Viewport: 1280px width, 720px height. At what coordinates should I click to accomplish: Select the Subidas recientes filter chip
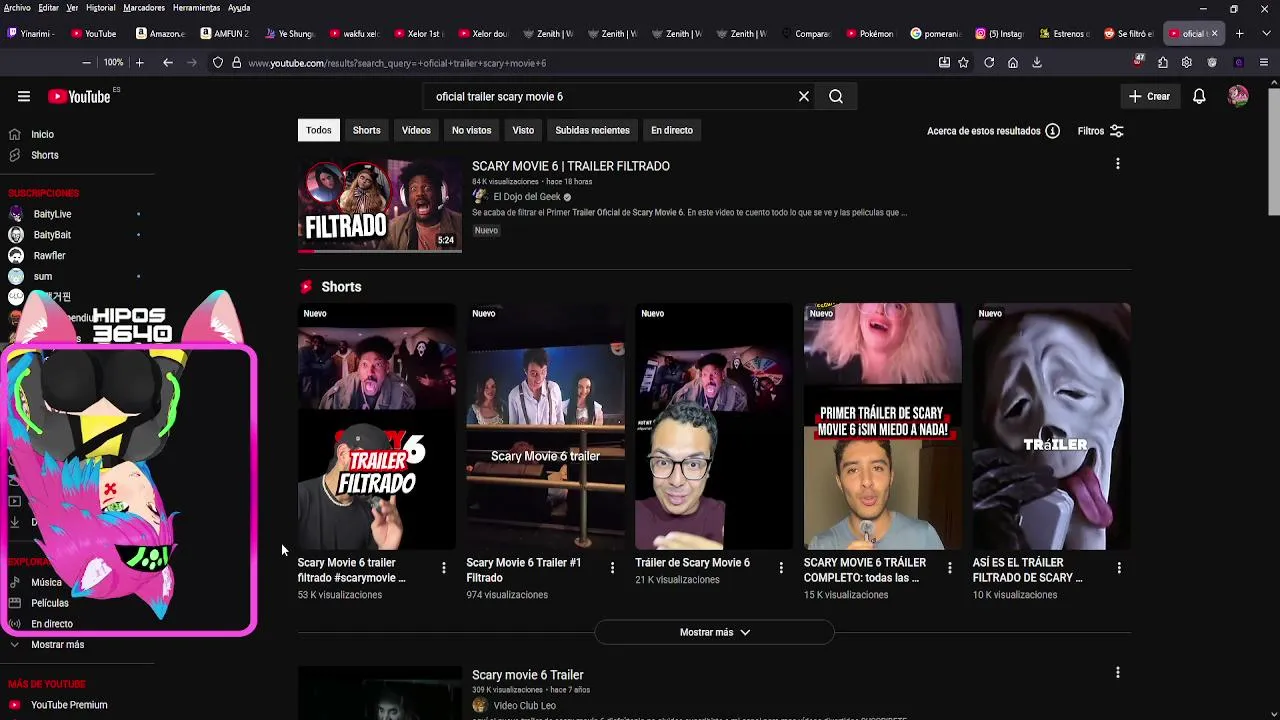[592, 130]
